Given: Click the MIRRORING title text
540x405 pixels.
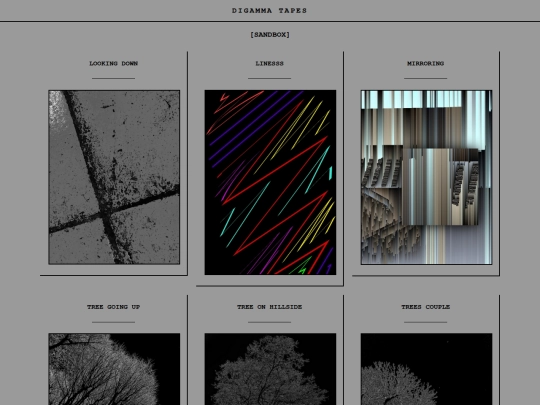Looking at the screenshot, I should 425,63.
